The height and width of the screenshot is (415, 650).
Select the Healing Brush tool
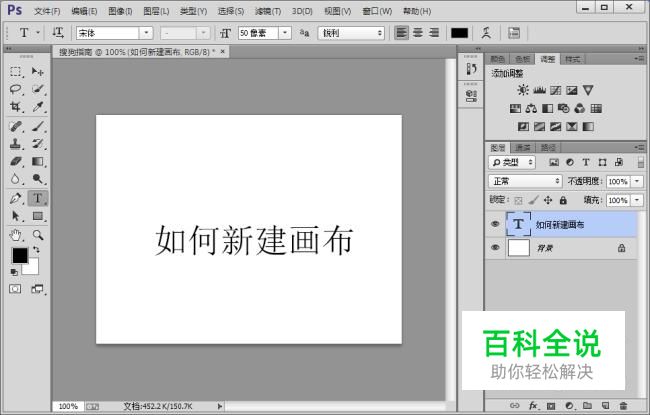[x=16, y=126]
